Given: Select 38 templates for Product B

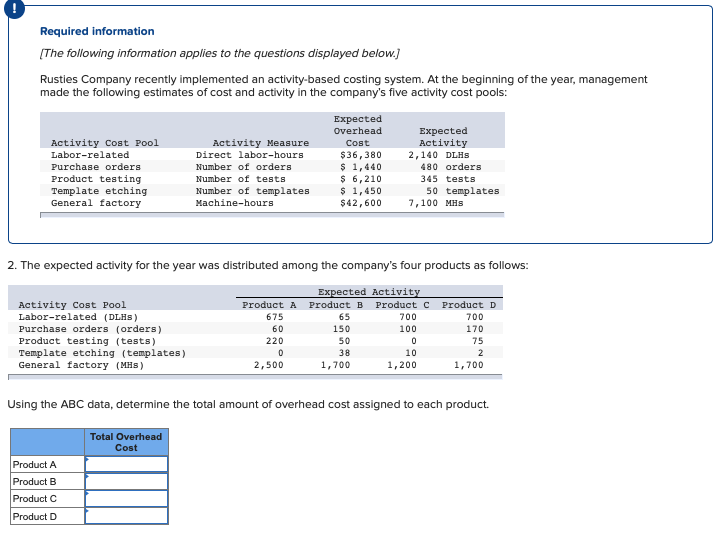Looking at the screenshot, I should pos(344,353).
